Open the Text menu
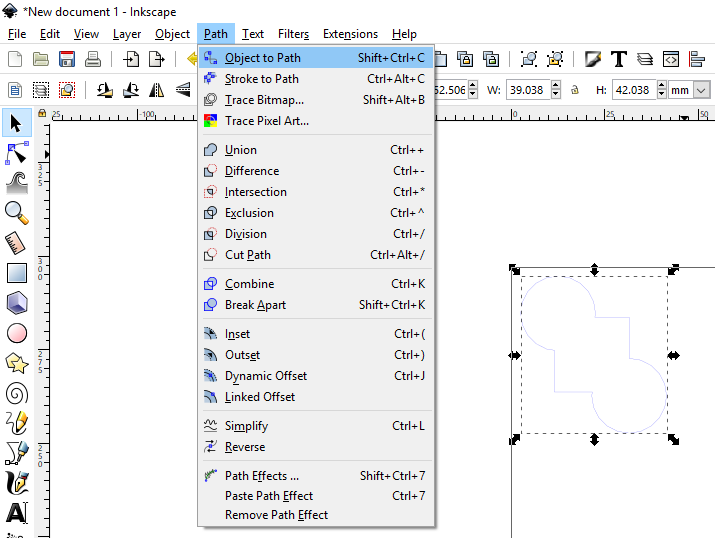 253,34
